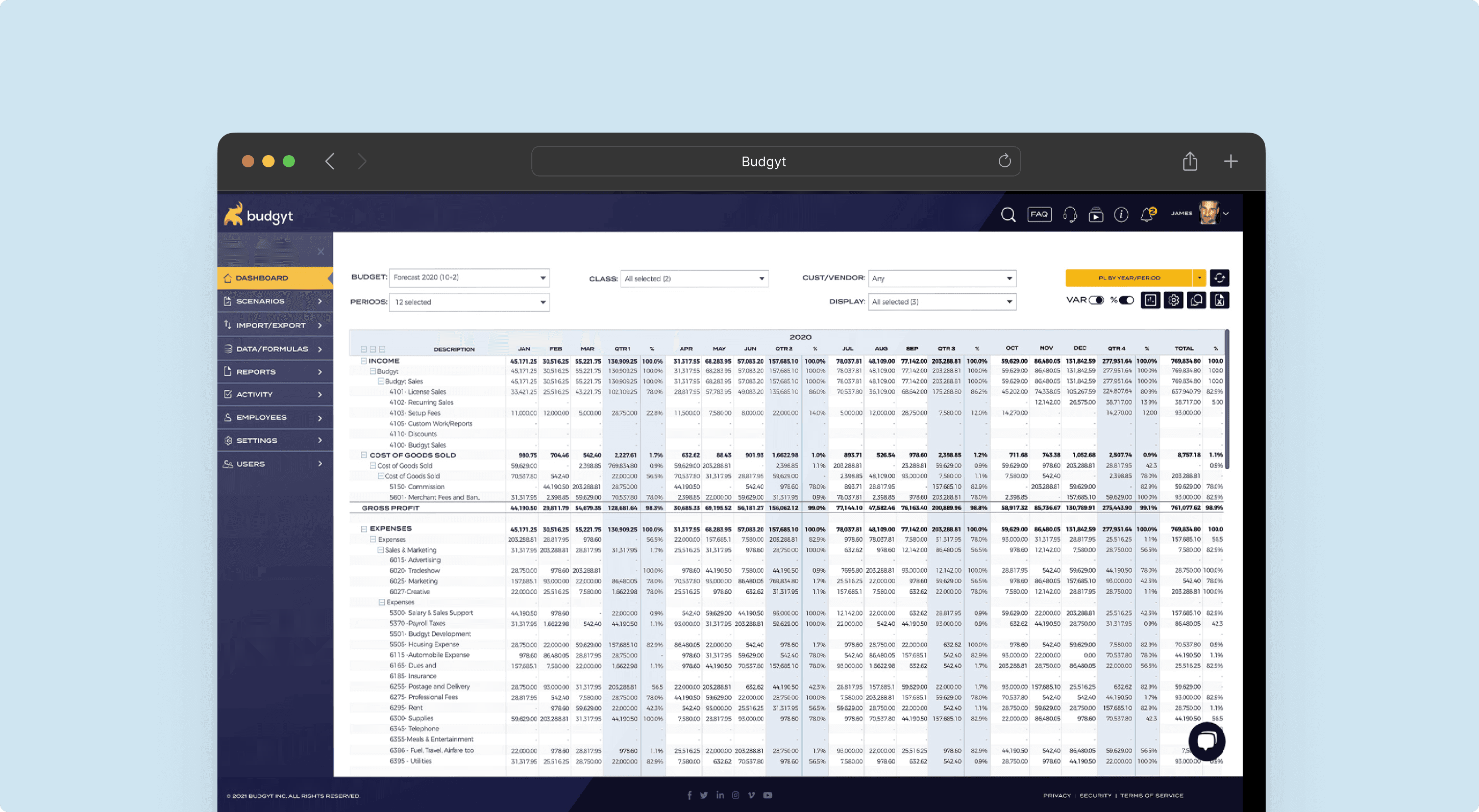Viewport: 1479px width, 812px height.
Task: Select Dashboard in the sidebar
Action: coord(275,278)
